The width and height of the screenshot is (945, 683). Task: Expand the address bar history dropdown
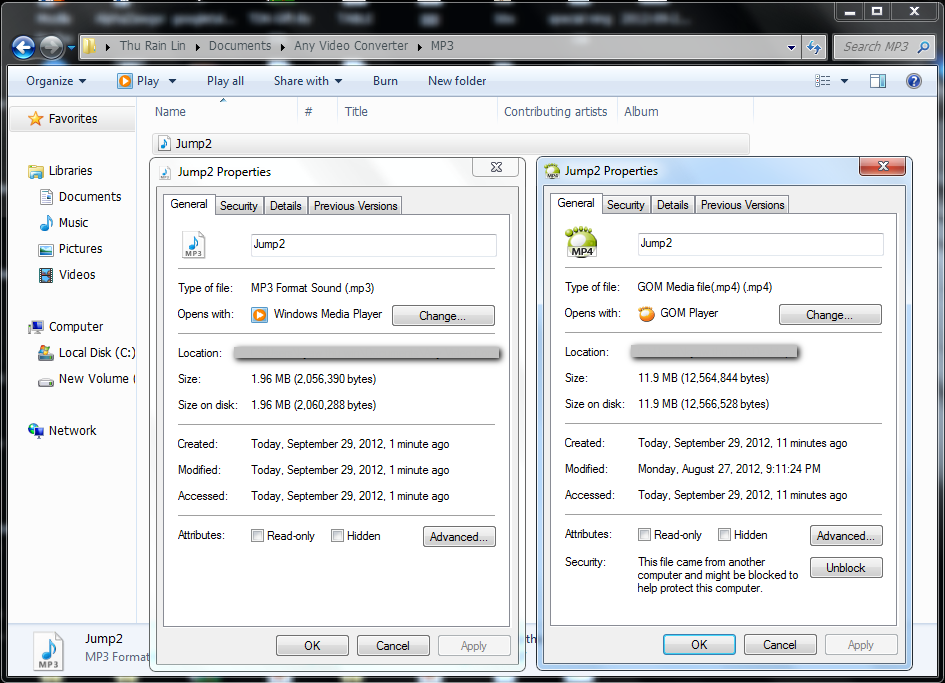point(791,47)
